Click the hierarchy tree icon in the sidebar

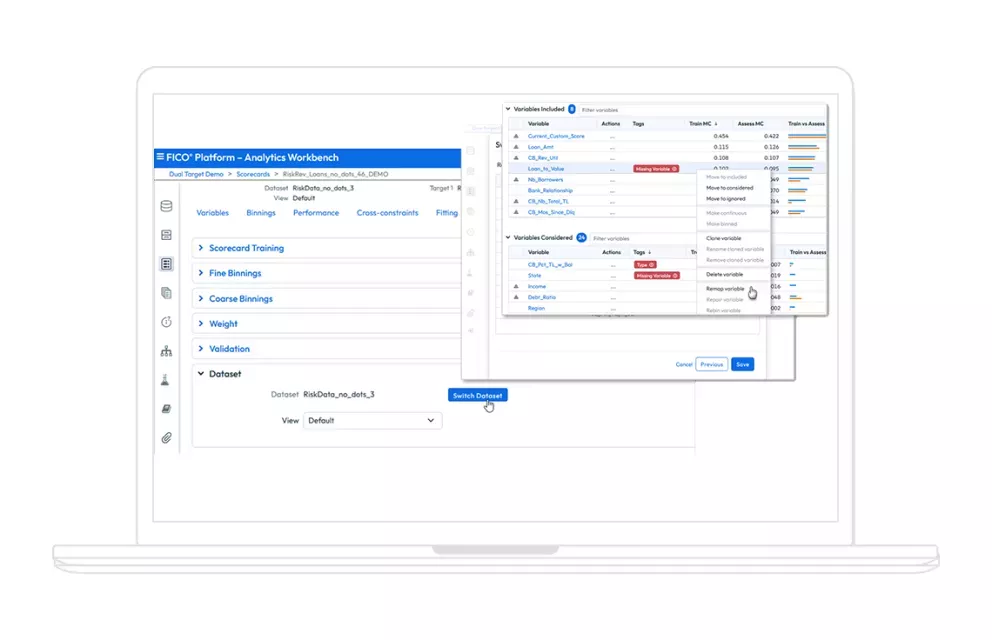[x=165, y=352]
